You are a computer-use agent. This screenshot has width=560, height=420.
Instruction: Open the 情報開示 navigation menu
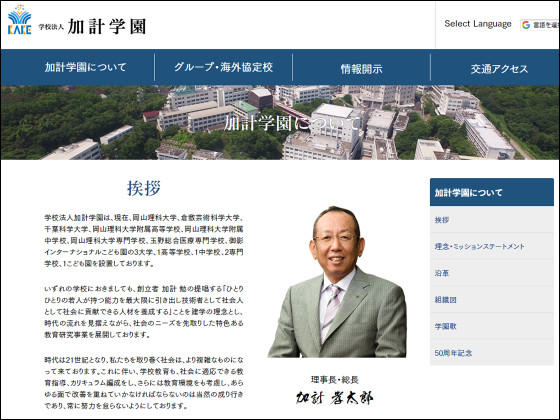(x=361, y=69)
